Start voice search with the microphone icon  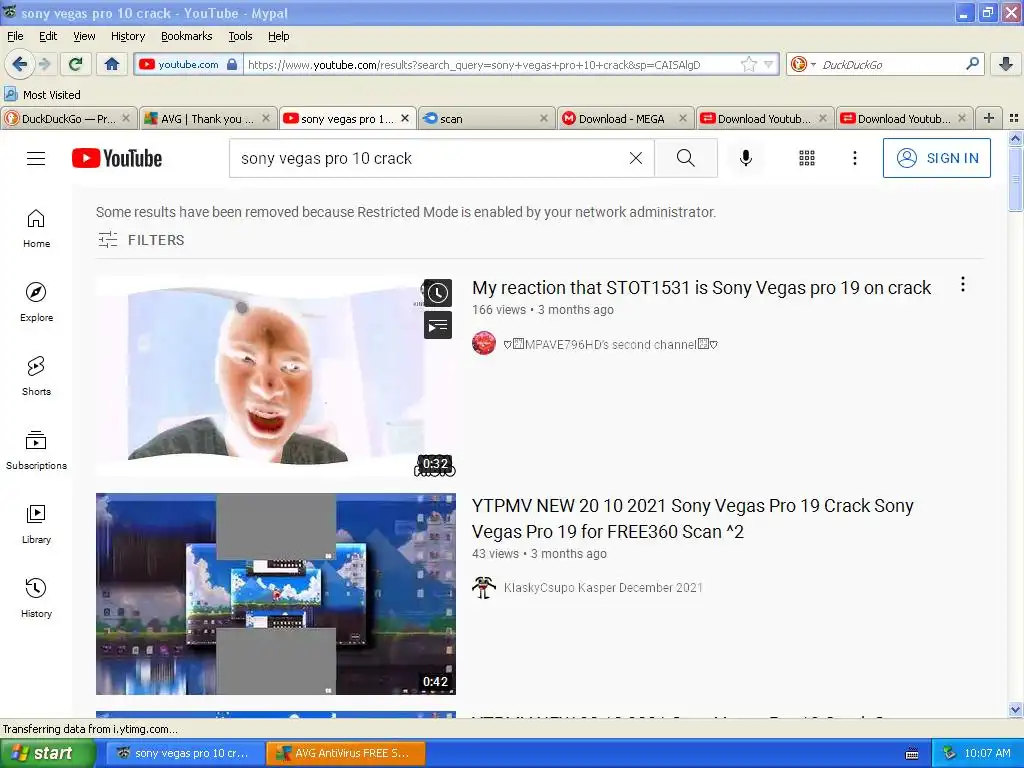pyautogui.click(x=746, y=158)
